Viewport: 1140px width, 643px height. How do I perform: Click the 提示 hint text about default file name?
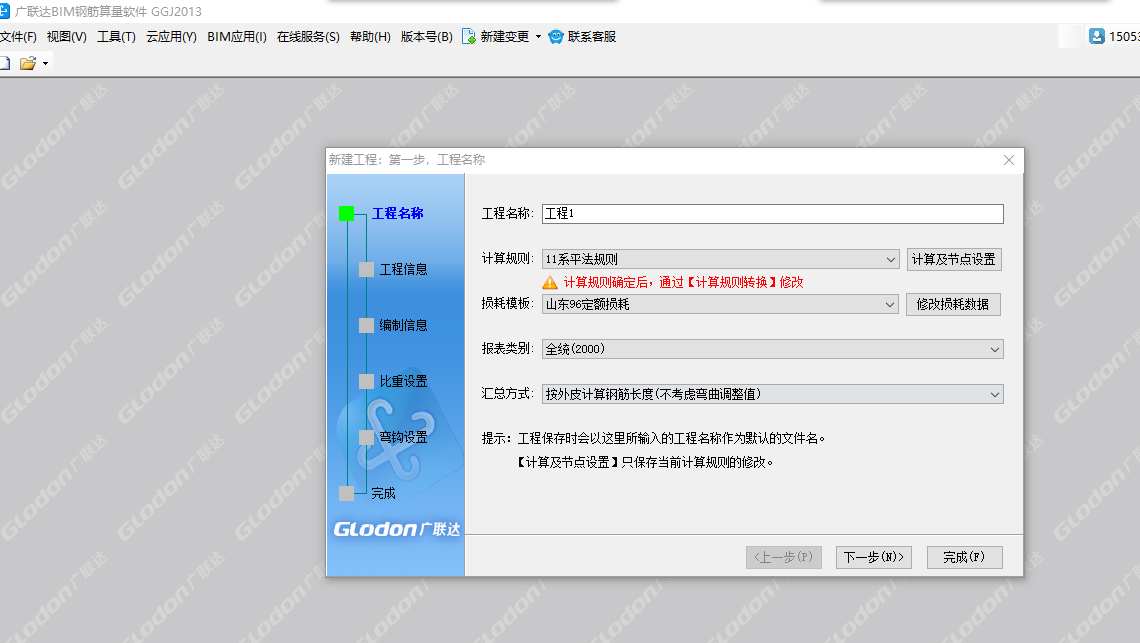[654, 438]
